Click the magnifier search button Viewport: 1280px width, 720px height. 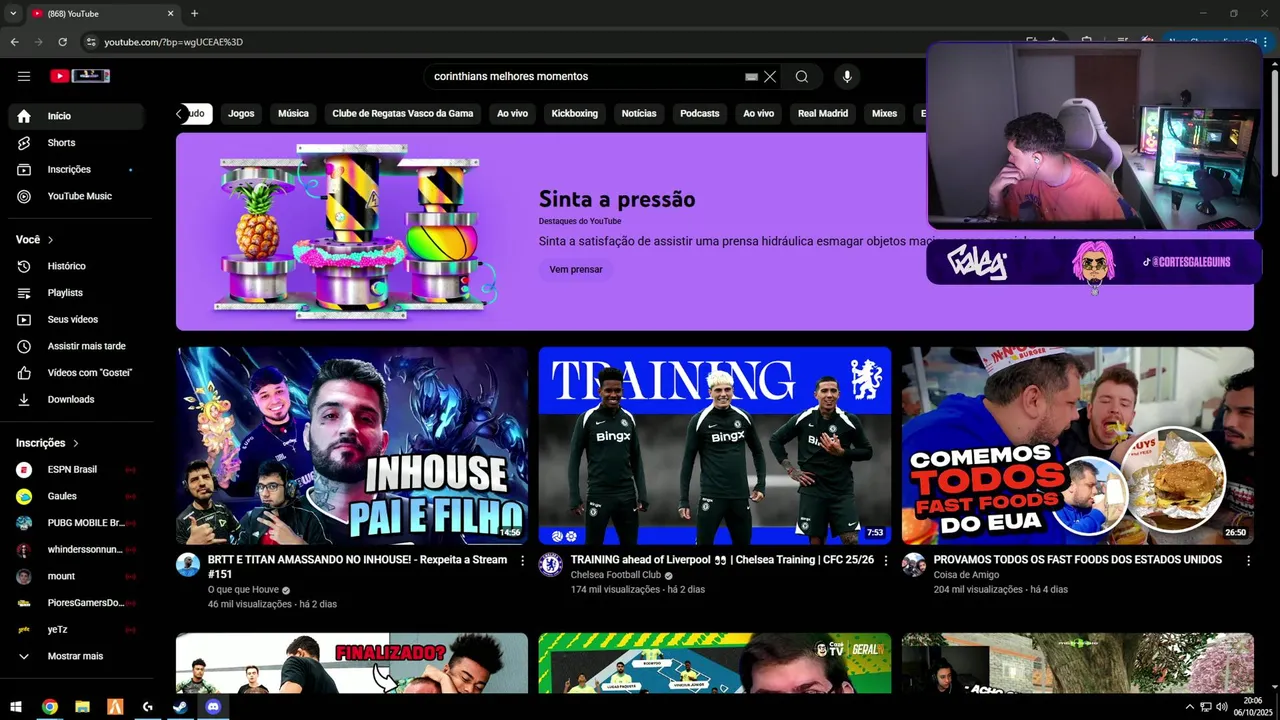(802, 77)
